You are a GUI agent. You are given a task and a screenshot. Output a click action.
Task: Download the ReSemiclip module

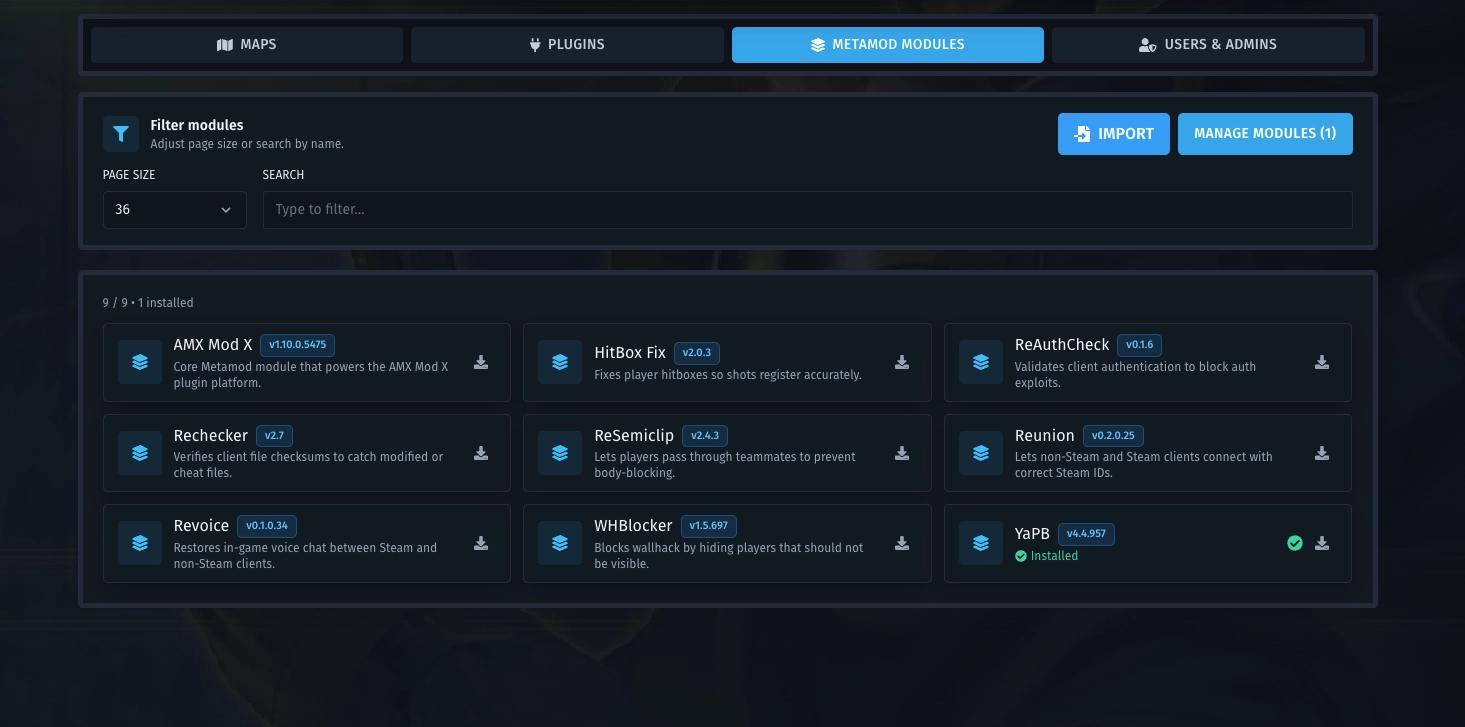[902, 453]
